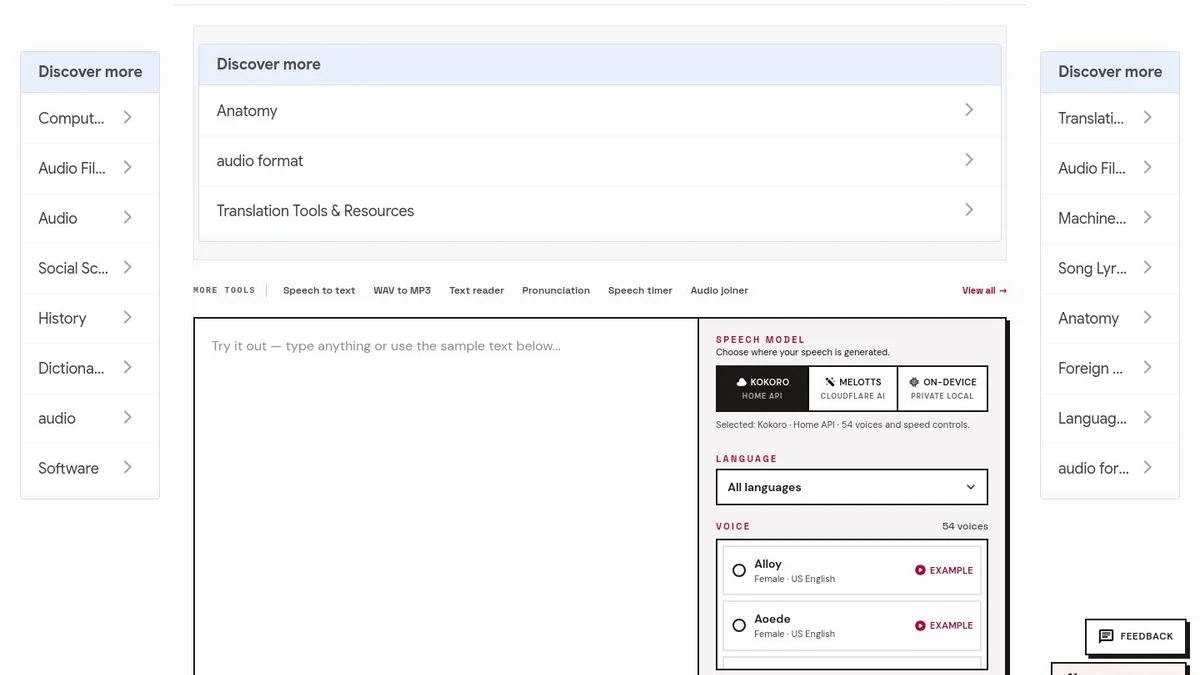1200x675 pixels.
Task: Open Social Sc... item in left sidebar
Action: coord(90,268)
